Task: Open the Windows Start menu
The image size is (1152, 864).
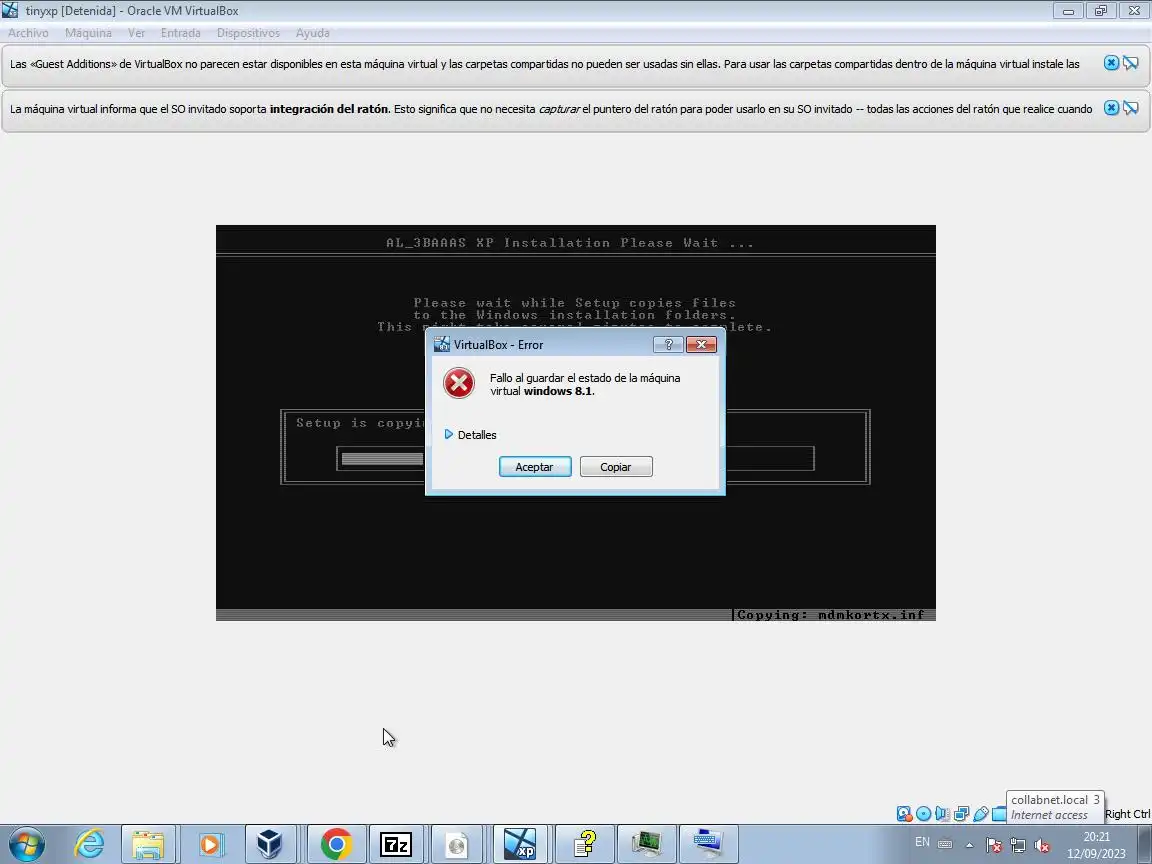Action: point(27,843)
